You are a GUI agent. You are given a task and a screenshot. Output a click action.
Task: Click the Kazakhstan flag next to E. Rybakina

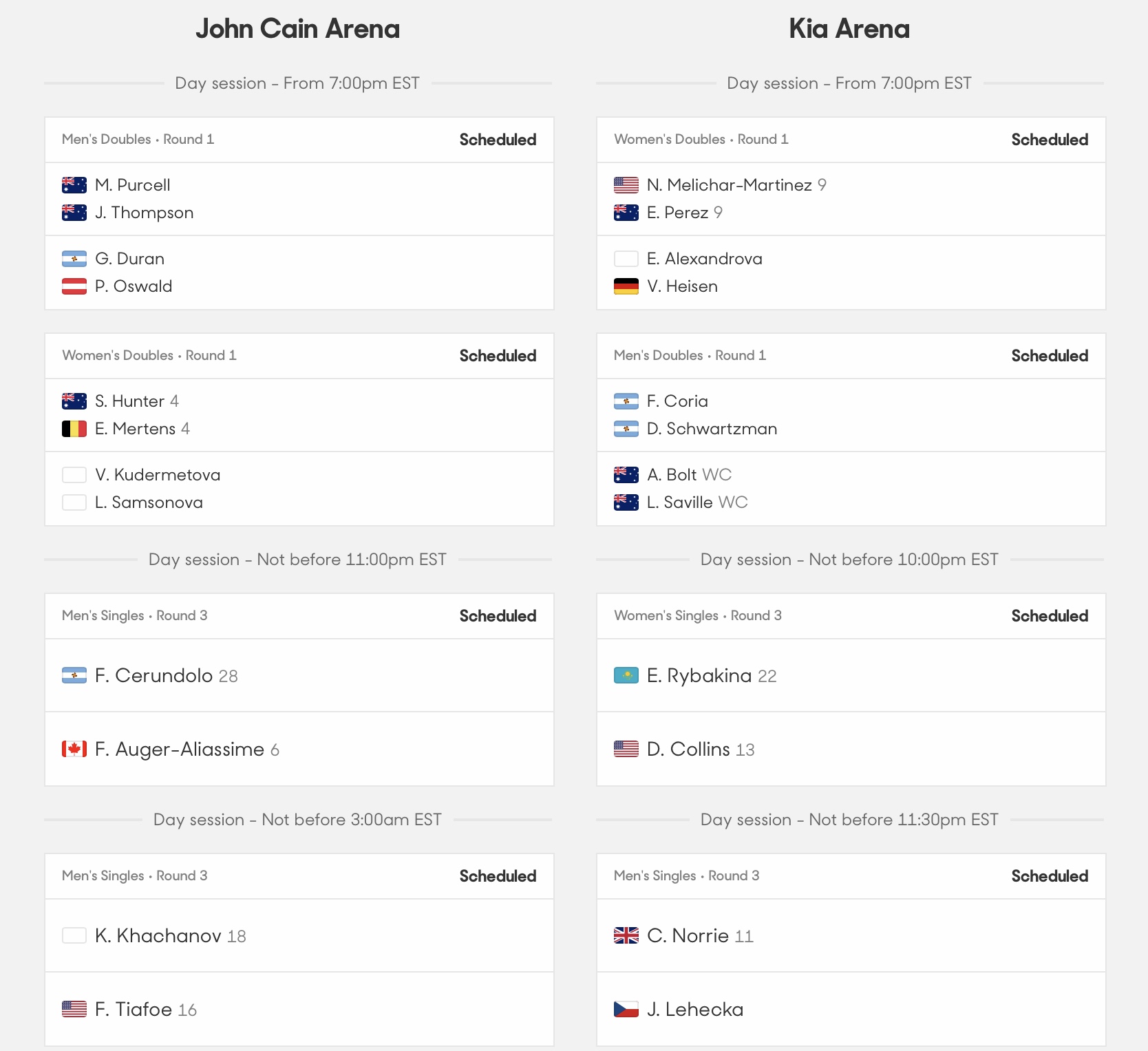tap(626, 675)
